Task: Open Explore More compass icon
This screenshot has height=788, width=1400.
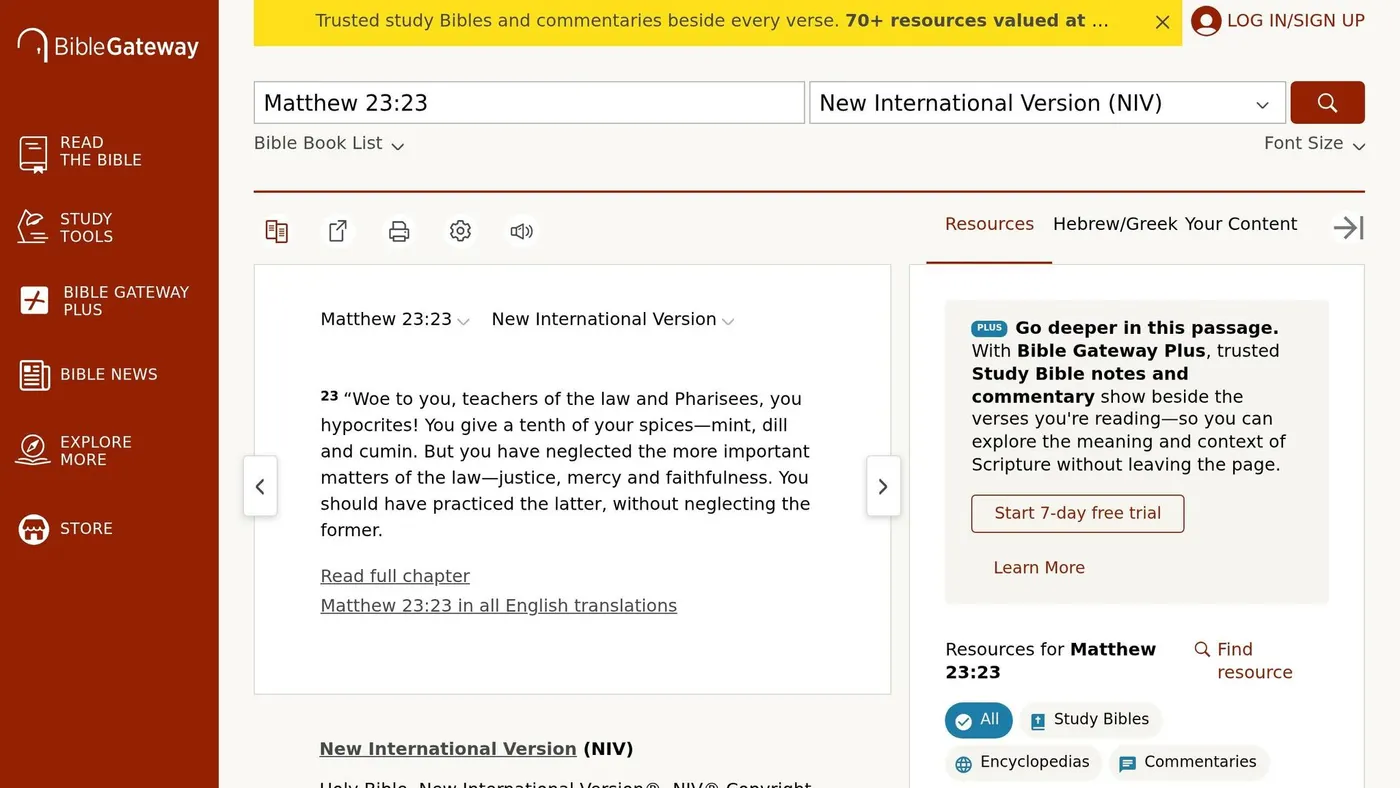Action: tap(33, 450)
